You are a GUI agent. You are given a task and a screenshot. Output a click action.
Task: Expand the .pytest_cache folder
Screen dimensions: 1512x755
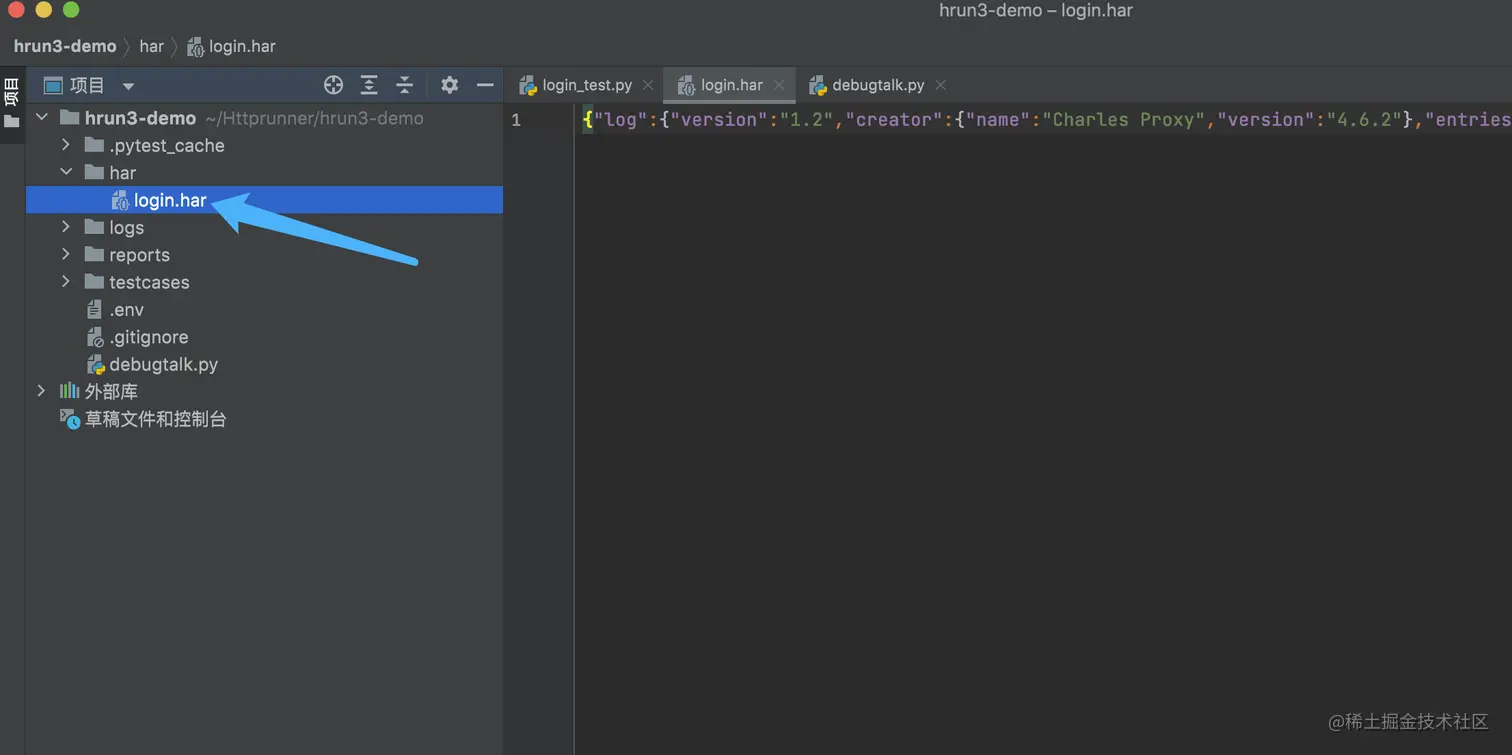(x=66, y=145)
